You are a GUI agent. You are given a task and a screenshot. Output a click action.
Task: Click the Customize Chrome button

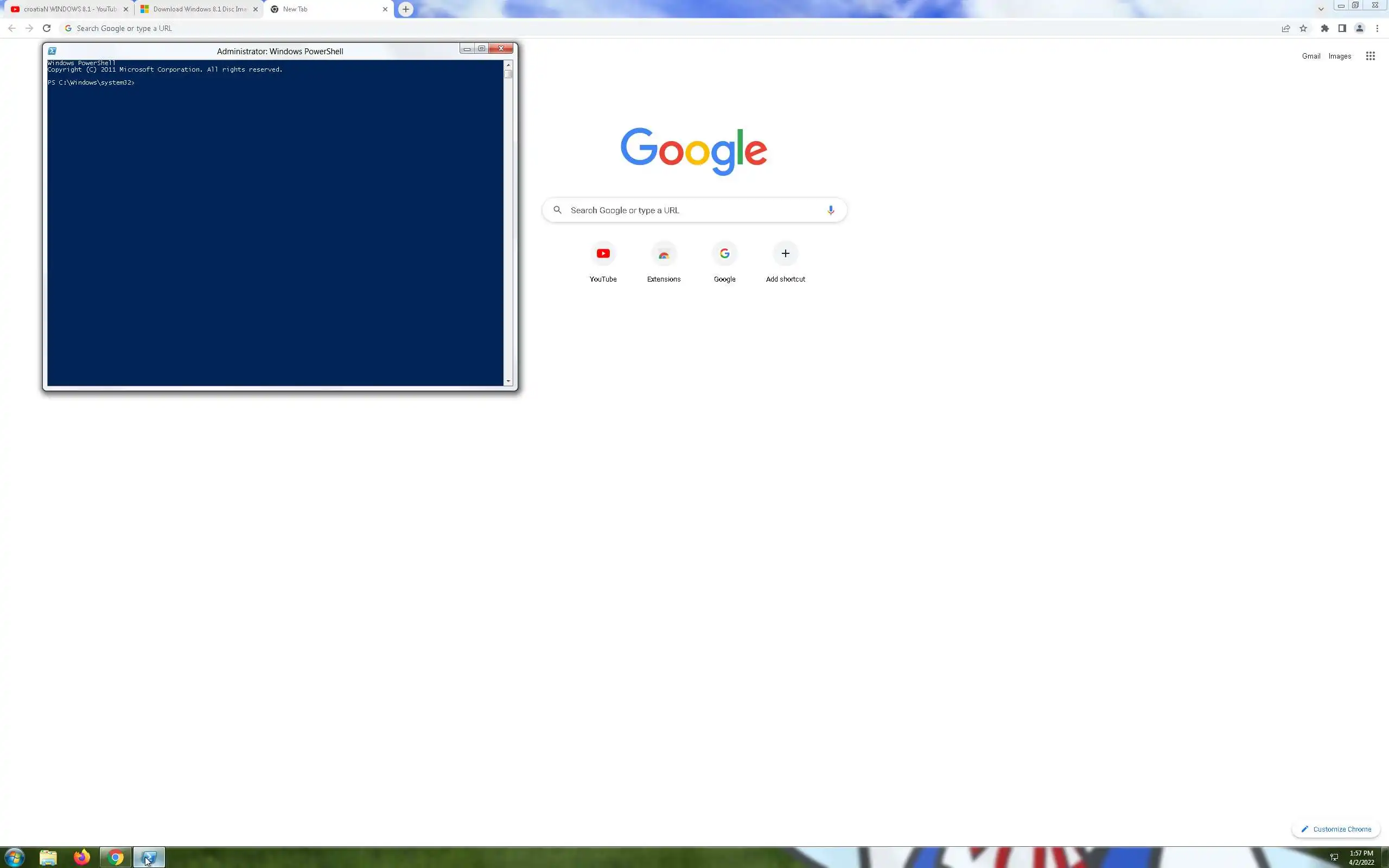tap(1336, 829)
